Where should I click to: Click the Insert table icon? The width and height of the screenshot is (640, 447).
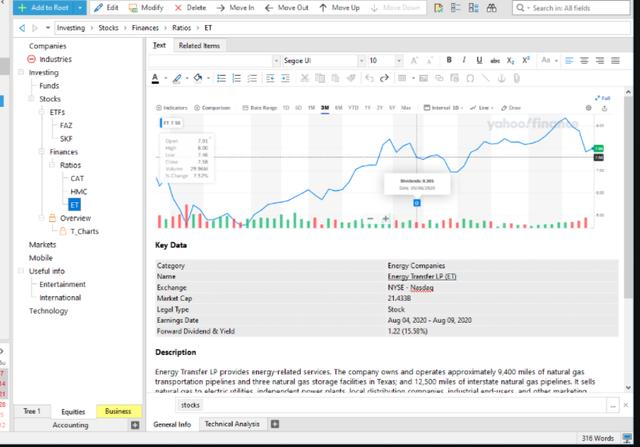coord(402,78)
